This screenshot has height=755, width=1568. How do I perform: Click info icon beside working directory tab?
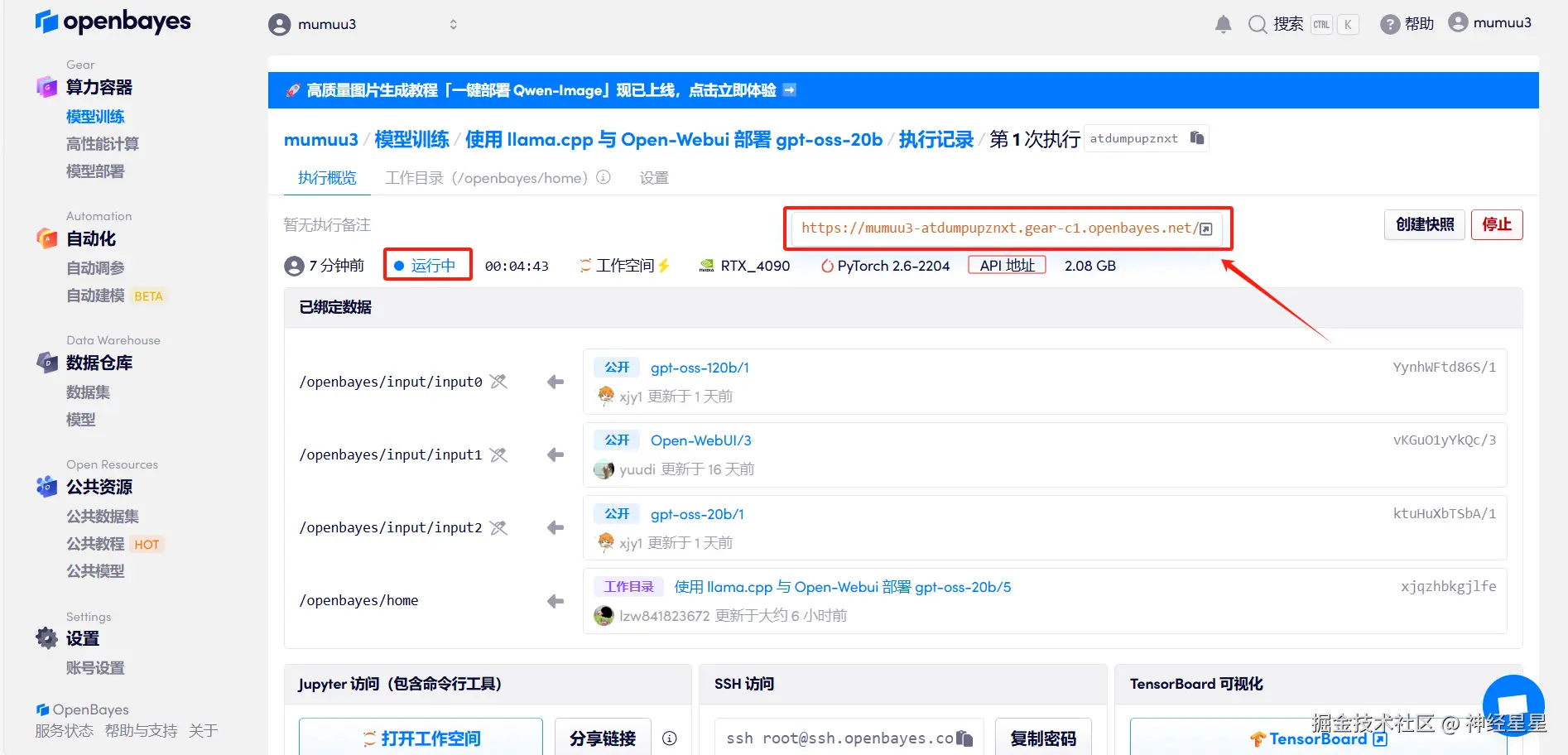pos(604,177)
